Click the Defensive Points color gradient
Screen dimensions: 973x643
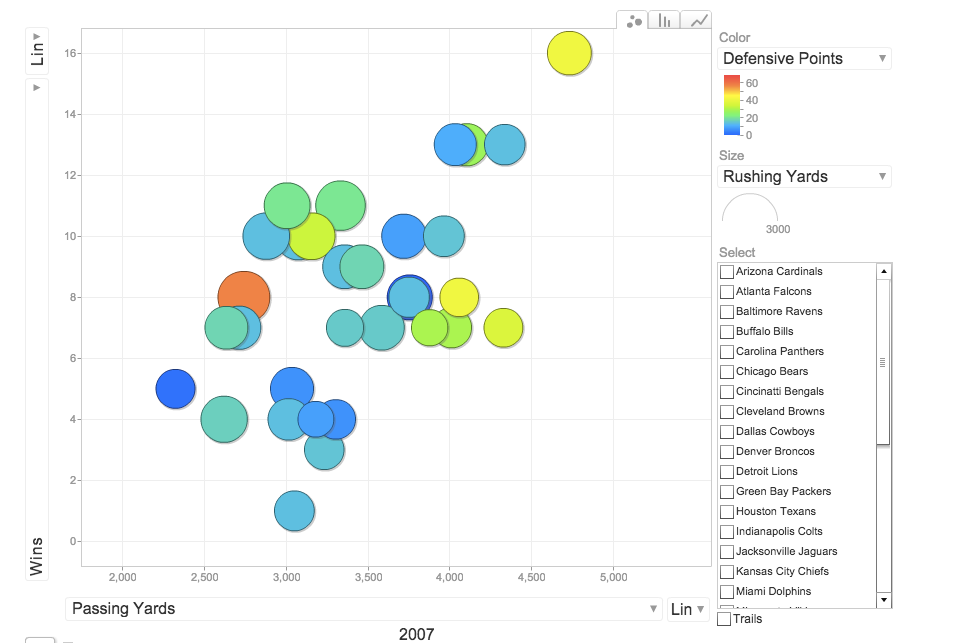pyautogui.click(x=732, y=105)
